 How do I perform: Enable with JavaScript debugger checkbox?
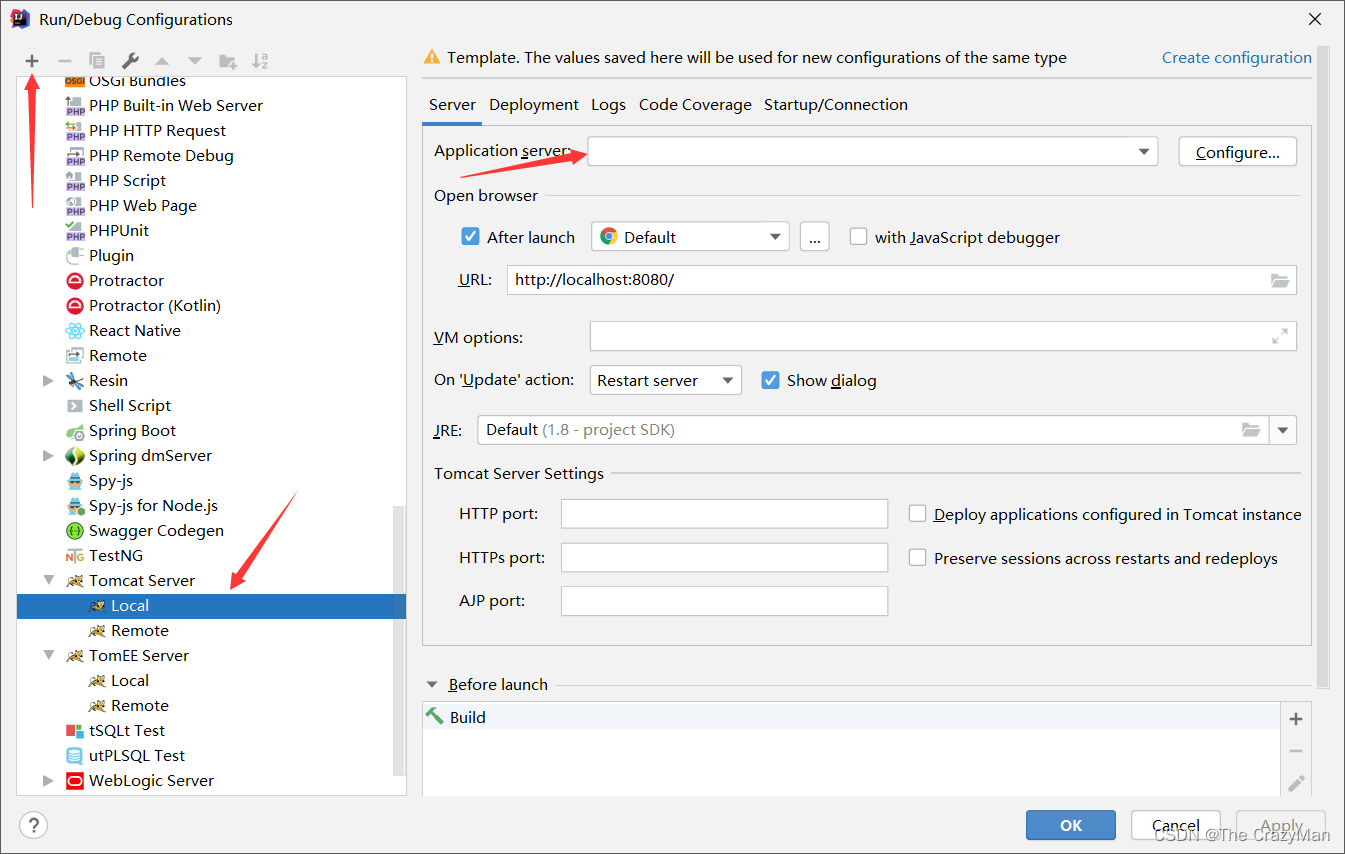(x=858, y=237)
